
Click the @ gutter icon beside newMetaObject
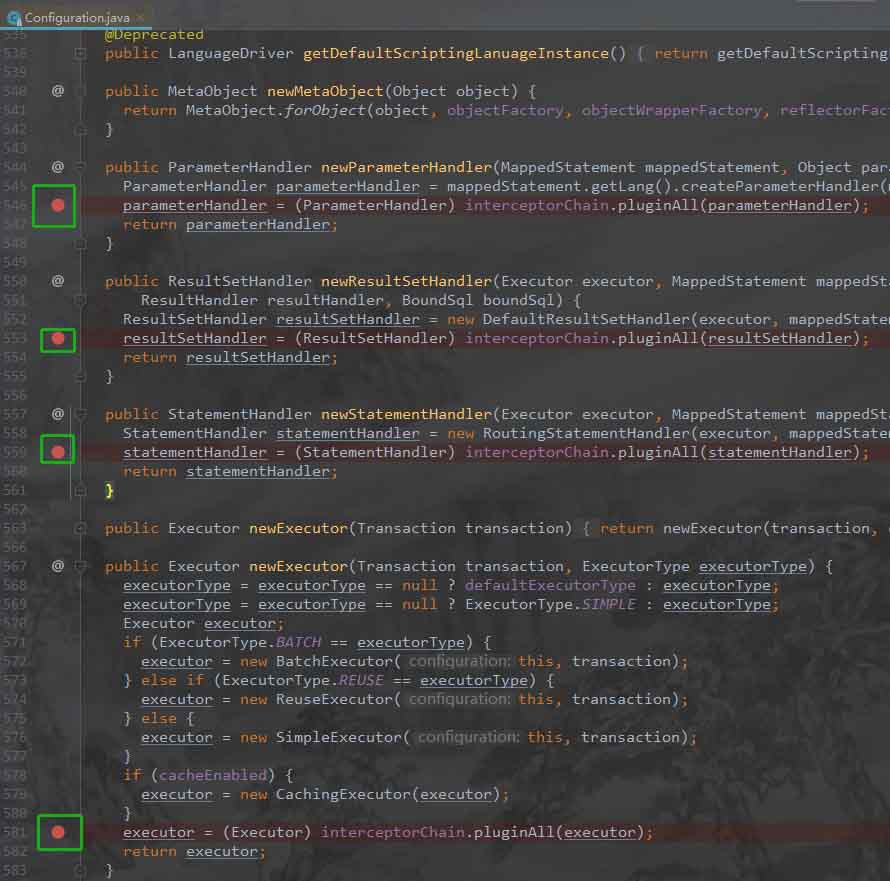(x=58, y=91)
